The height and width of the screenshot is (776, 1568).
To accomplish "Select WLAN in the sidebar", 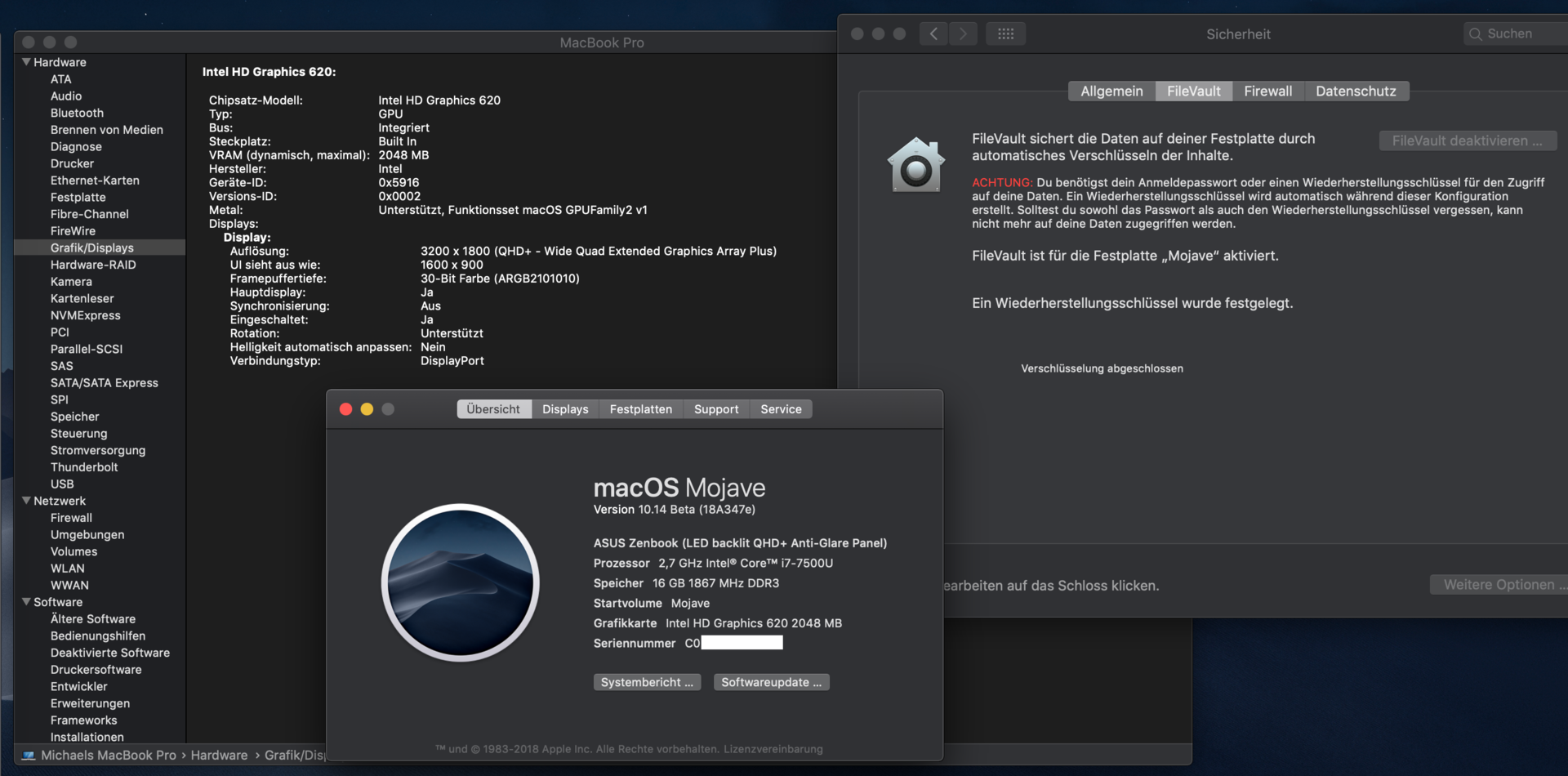I will [67, 569].
